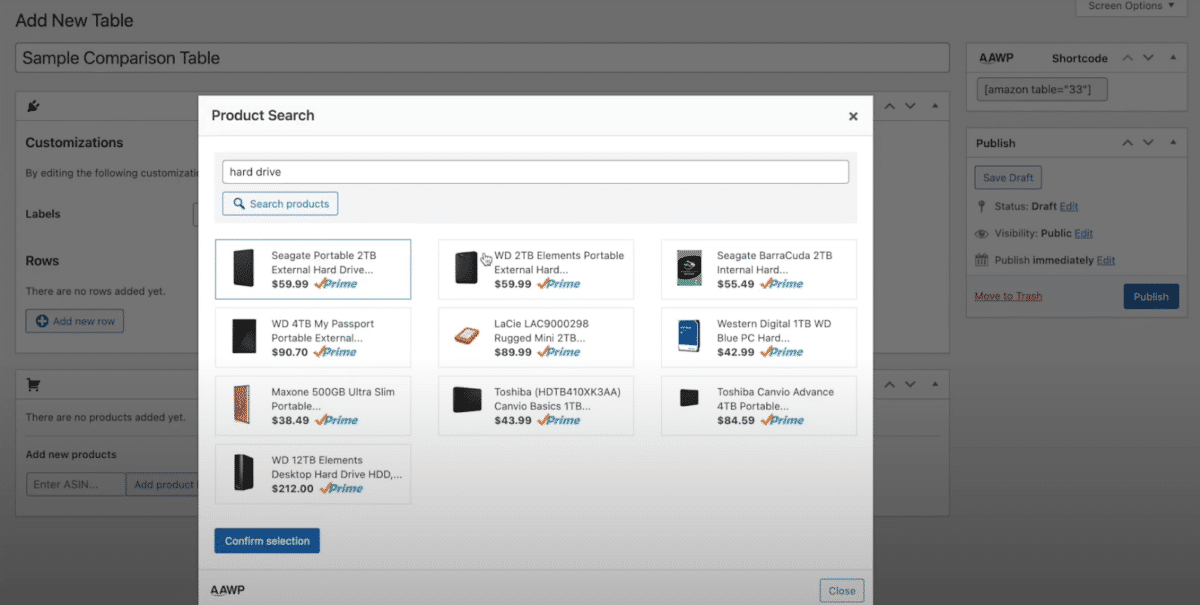The image size is (1200, 605).
Task: Open the Screen Options dropdown
Action: 1132,6
